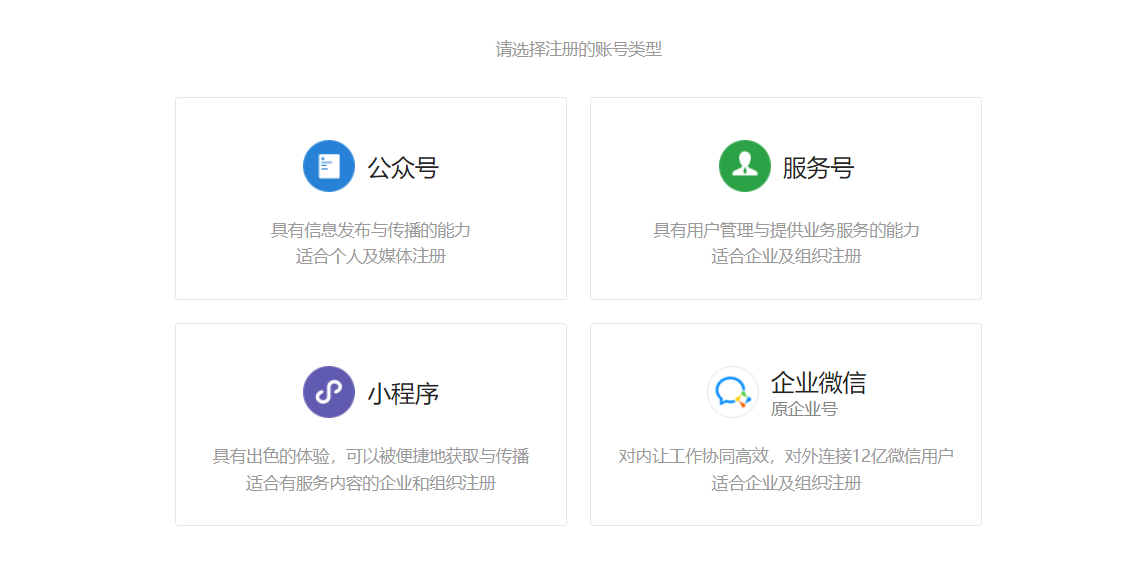Click the 原企业号 subtitle text
1139x585 pixels.
click(x=804, y=409)
